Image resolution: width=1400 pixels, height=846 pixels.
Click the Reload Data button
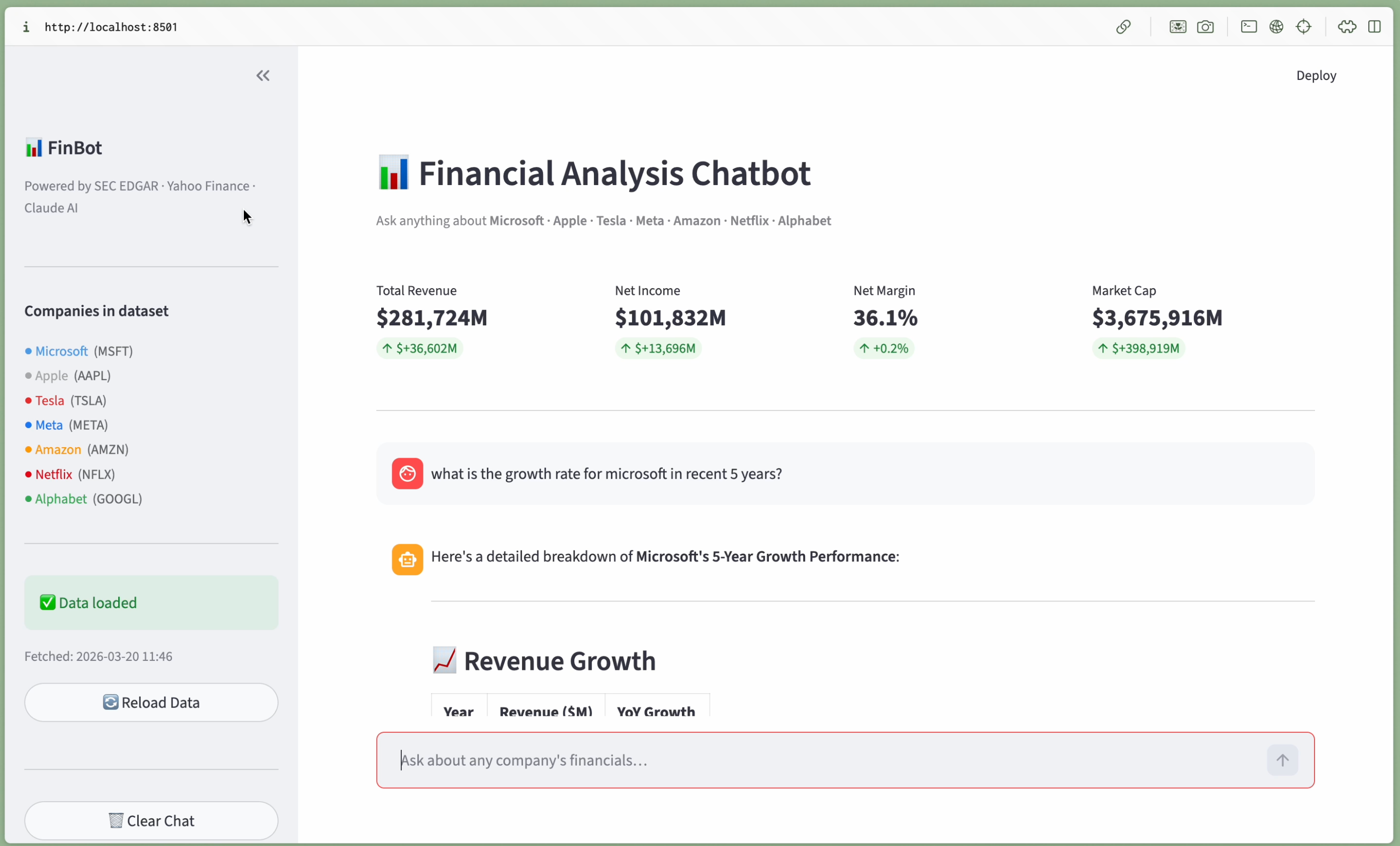[151, 702]
